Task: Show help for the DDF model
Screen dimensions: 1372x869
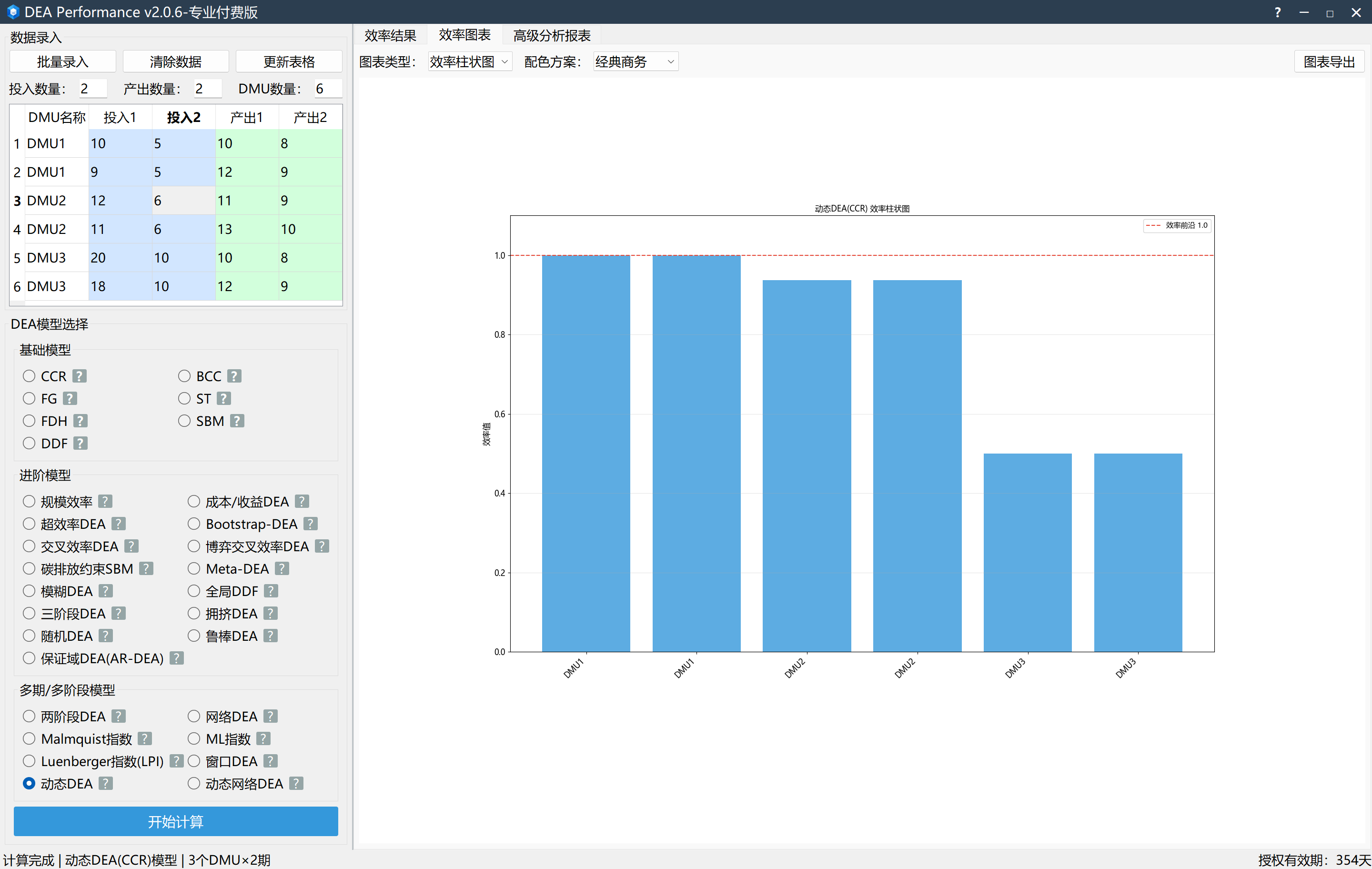Action: click(x=81, y=444)
